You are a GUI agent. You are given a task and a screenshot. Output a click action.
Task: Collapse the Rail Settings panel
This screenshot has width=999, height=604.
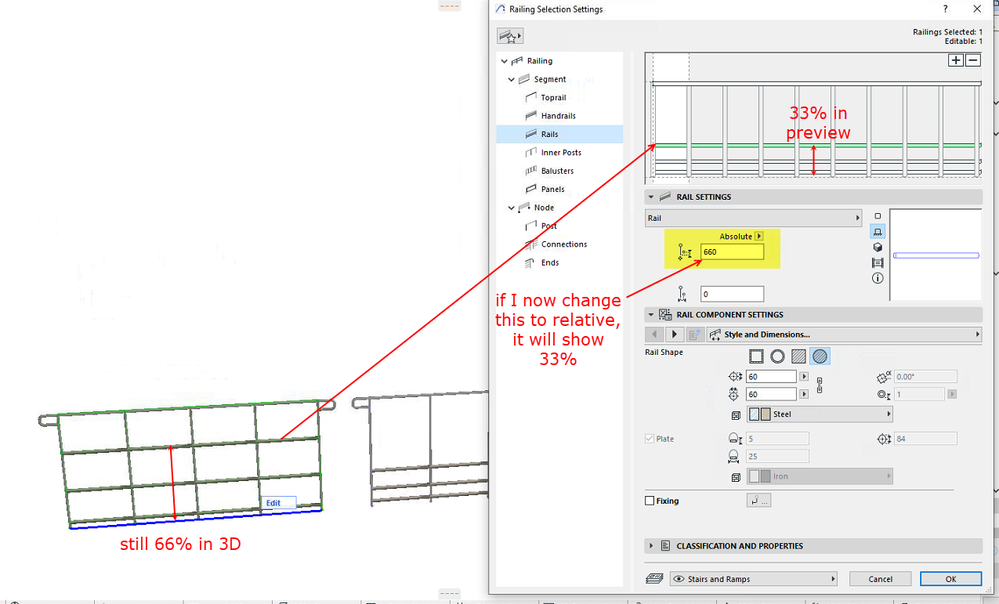tap(650, 197)
